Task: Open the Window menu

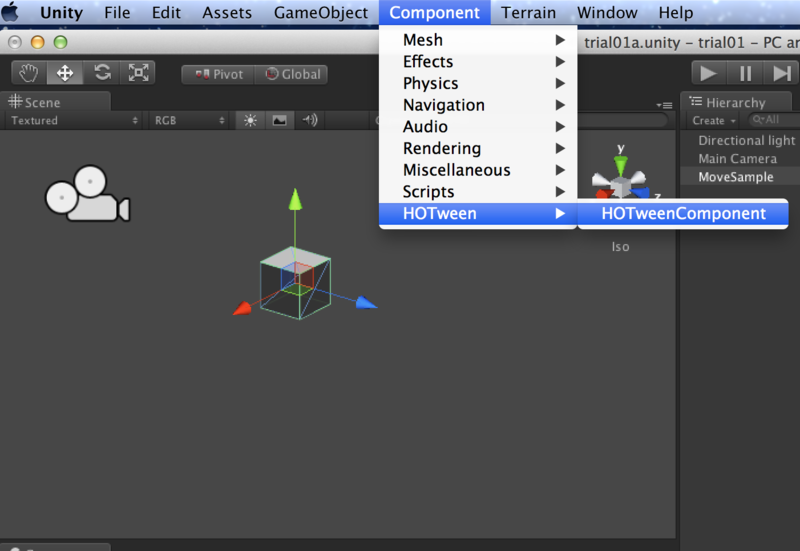Action: click(607, 12)
